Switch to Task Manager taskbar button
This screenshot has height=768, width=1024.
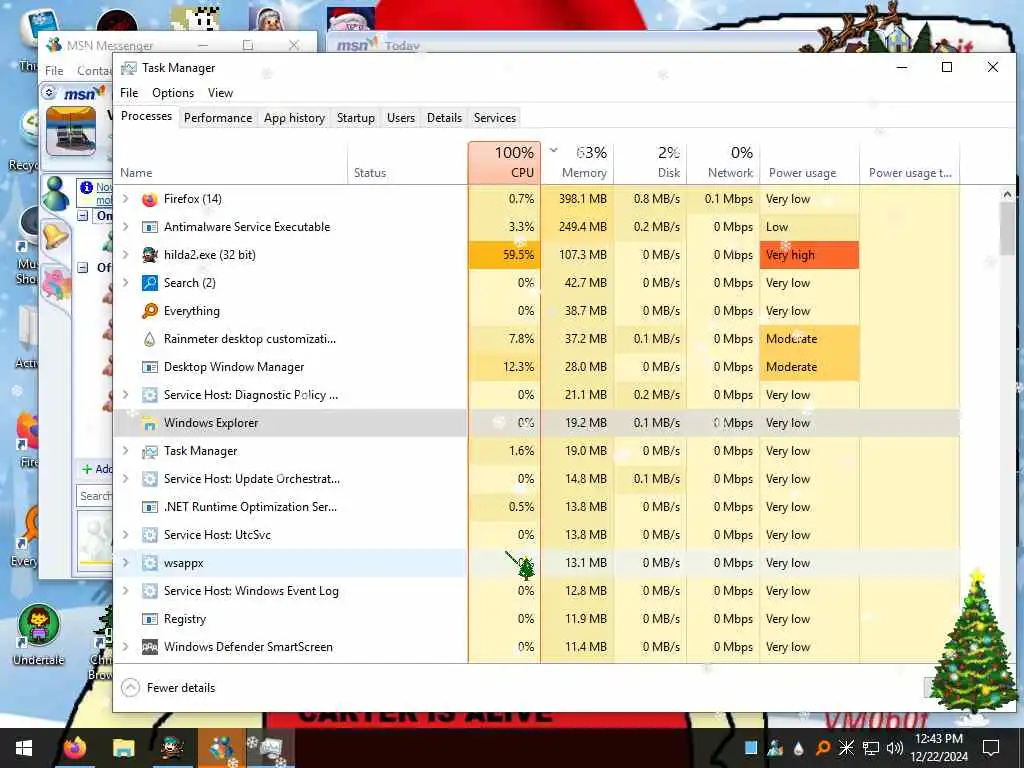270,748
